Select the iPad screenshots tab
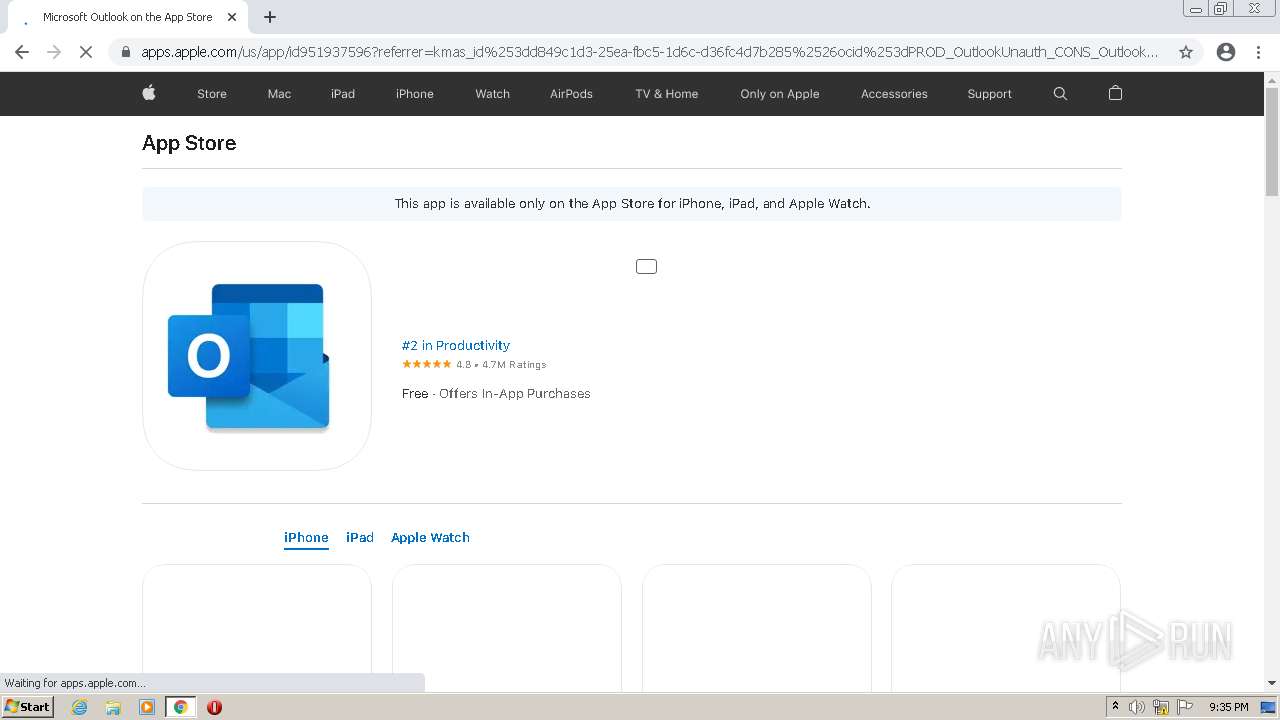Image resolution: width=1280 pixels, height=720 pixels. tap(360, 537)
